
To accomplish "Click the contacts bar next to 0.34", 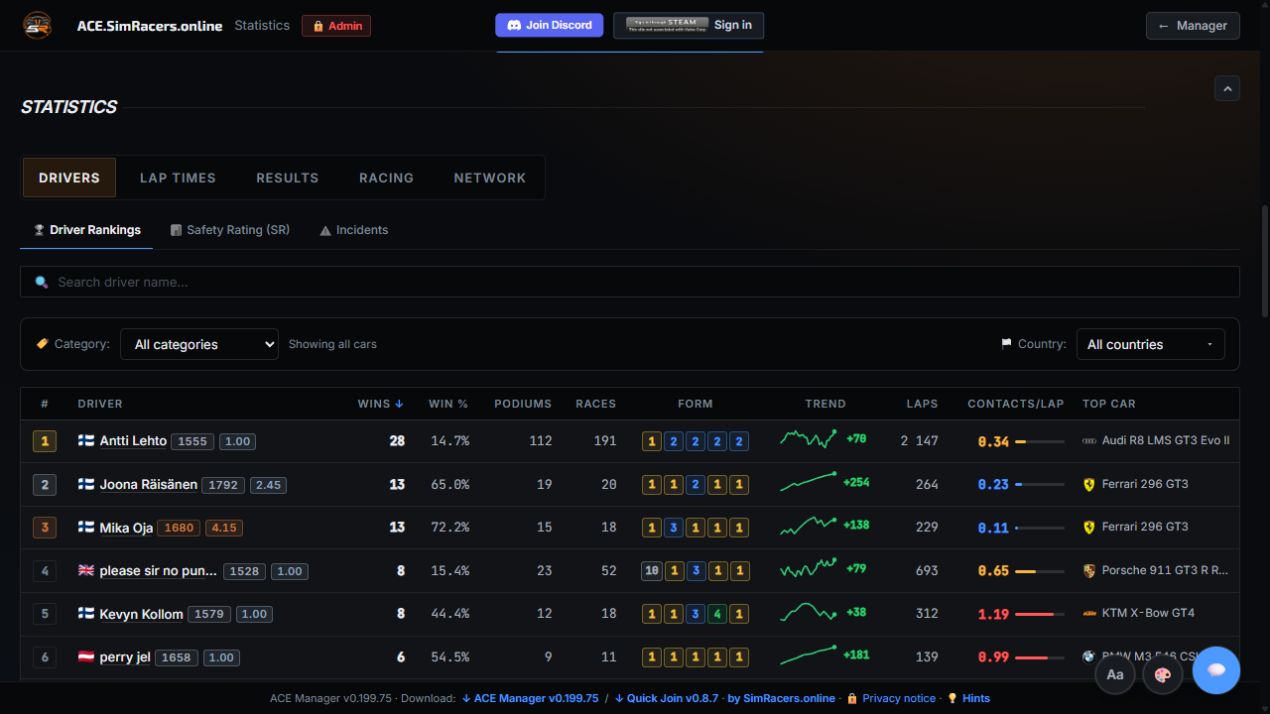I will coord(1039,441).
